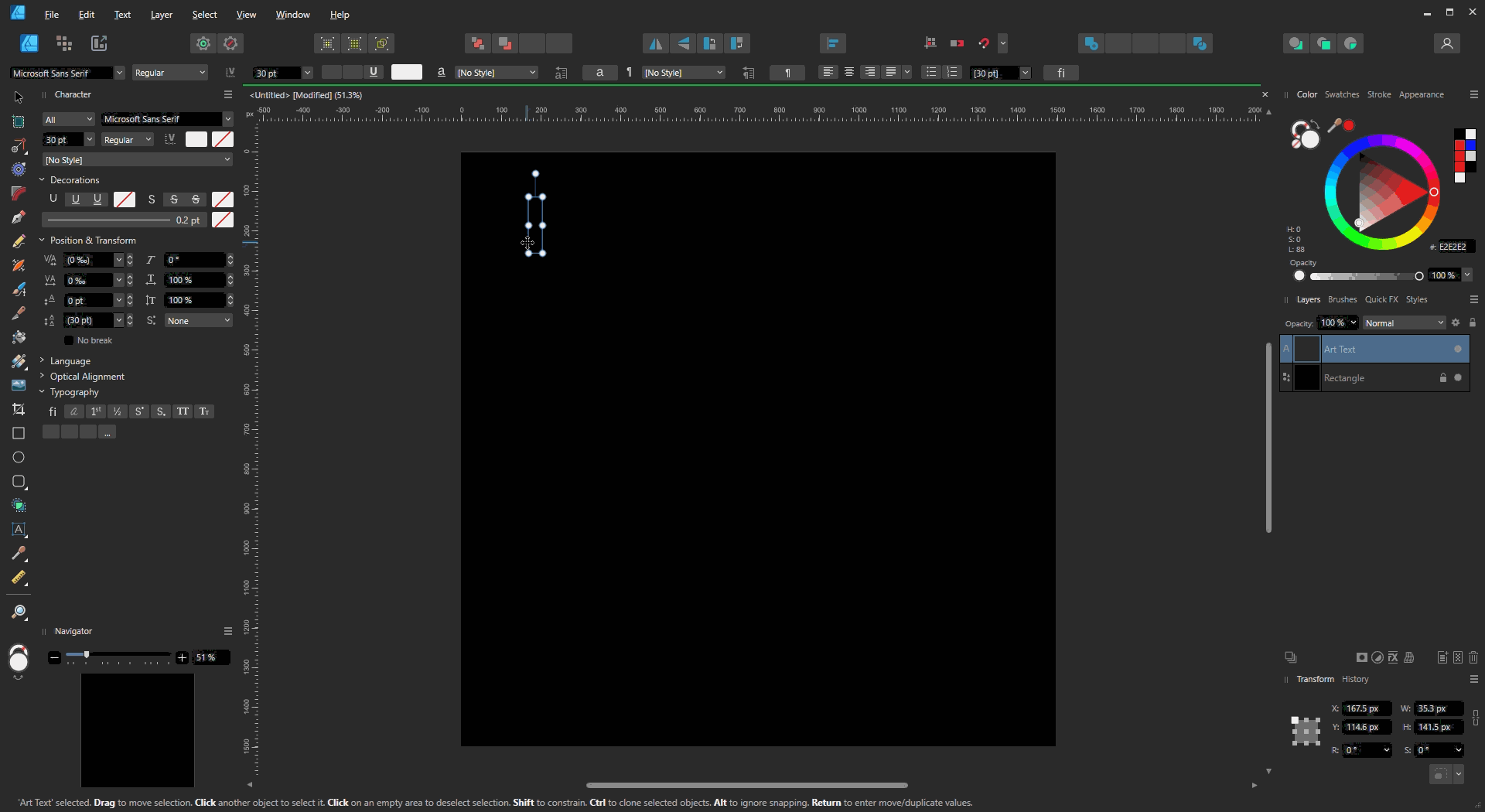The height and width of the screenshot is (812, 1485).
Task: Click the Flip Horizontal toolbar icon
Action: 655,44
